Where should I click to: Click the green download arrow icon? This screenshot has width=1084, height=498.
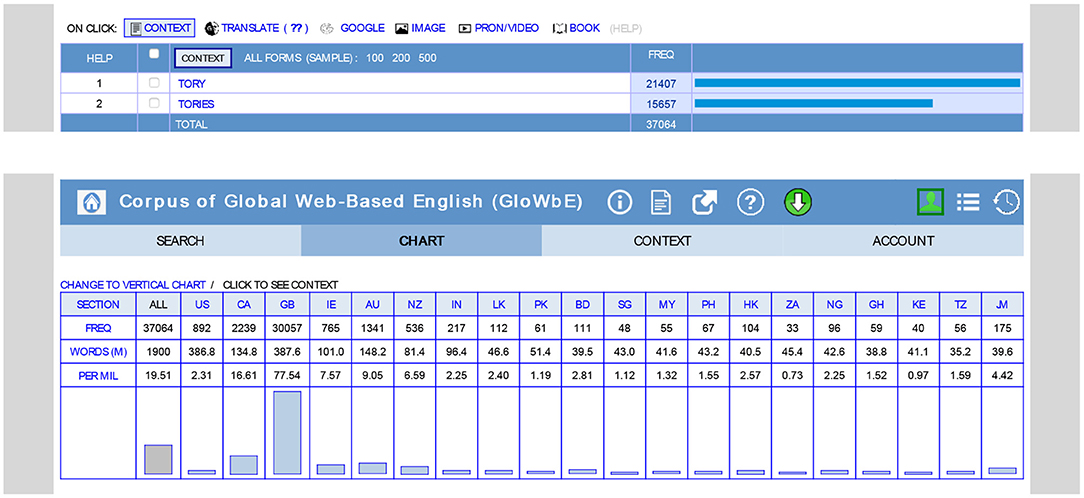click(x=798, y=202)
